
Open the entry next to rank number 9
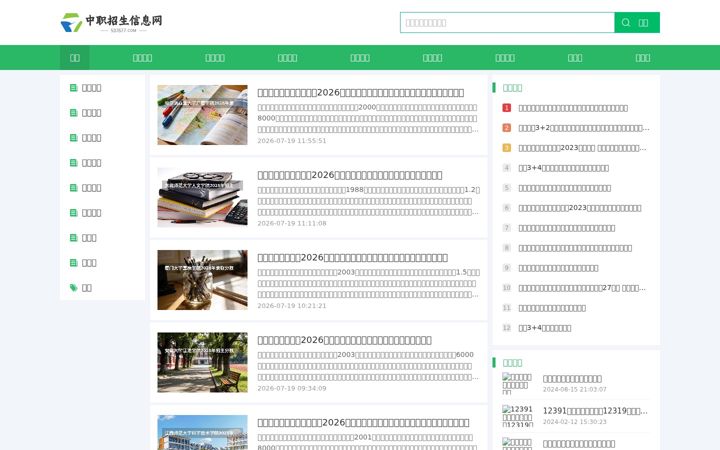pos(558,268)
